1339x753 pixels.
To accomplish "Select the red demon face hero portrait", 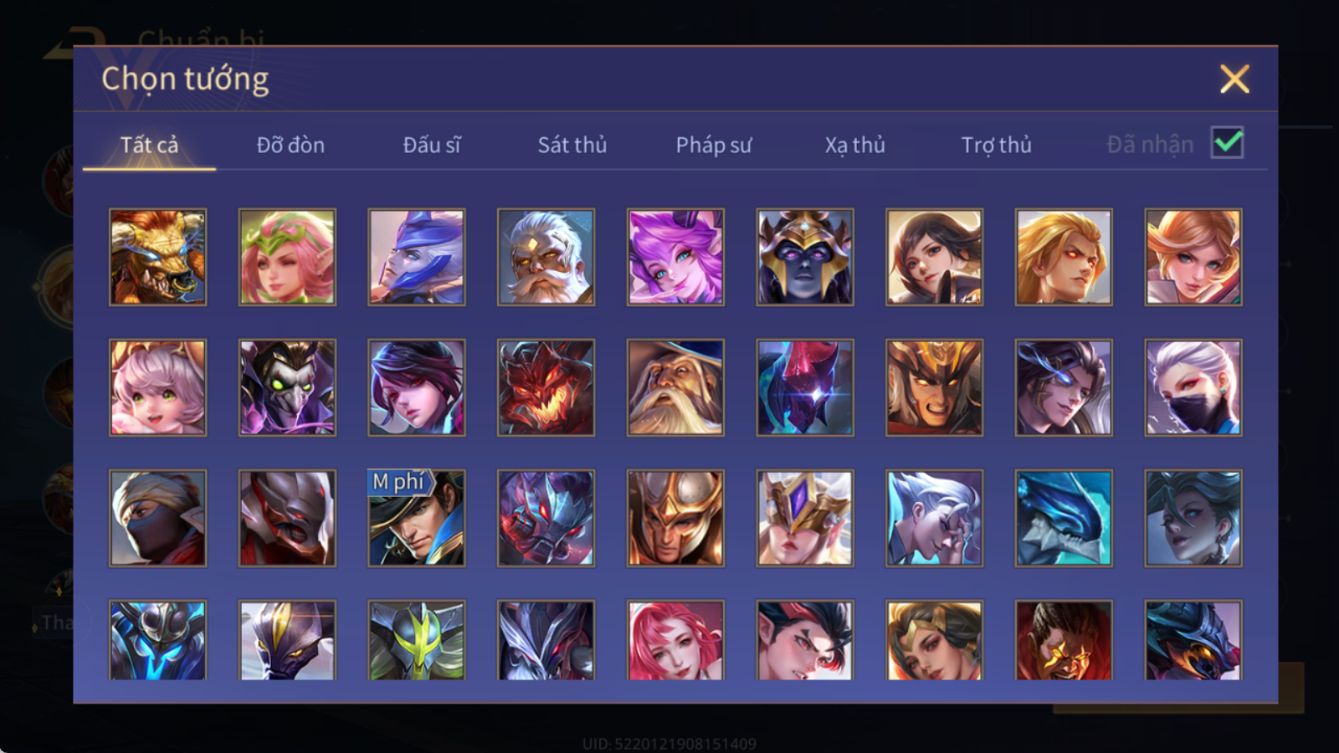I will [546, 388].
